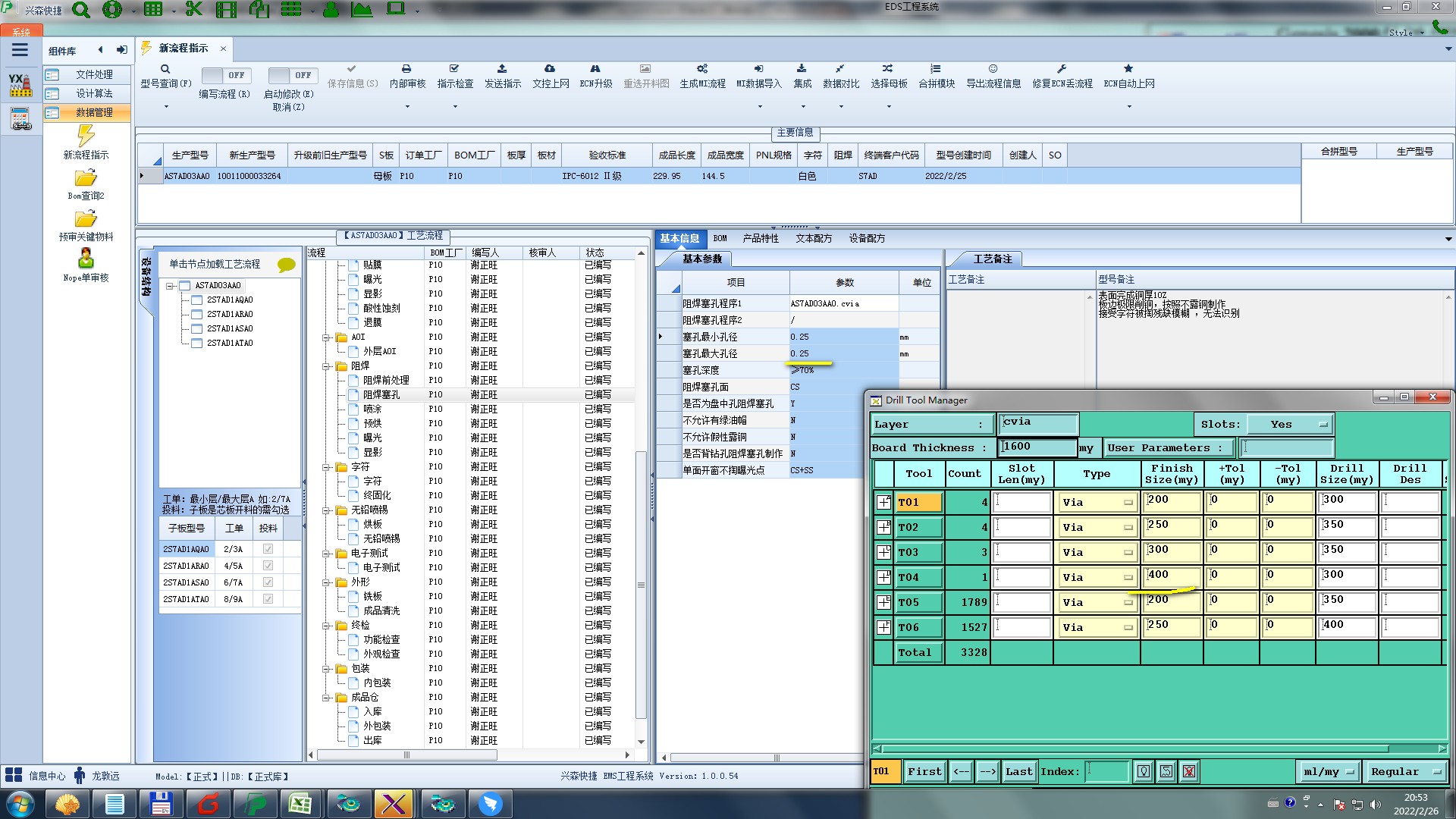Screen dimensions: 1456x819
Task: Click the 型号查询 search icon
Action: tap(165, 69)
